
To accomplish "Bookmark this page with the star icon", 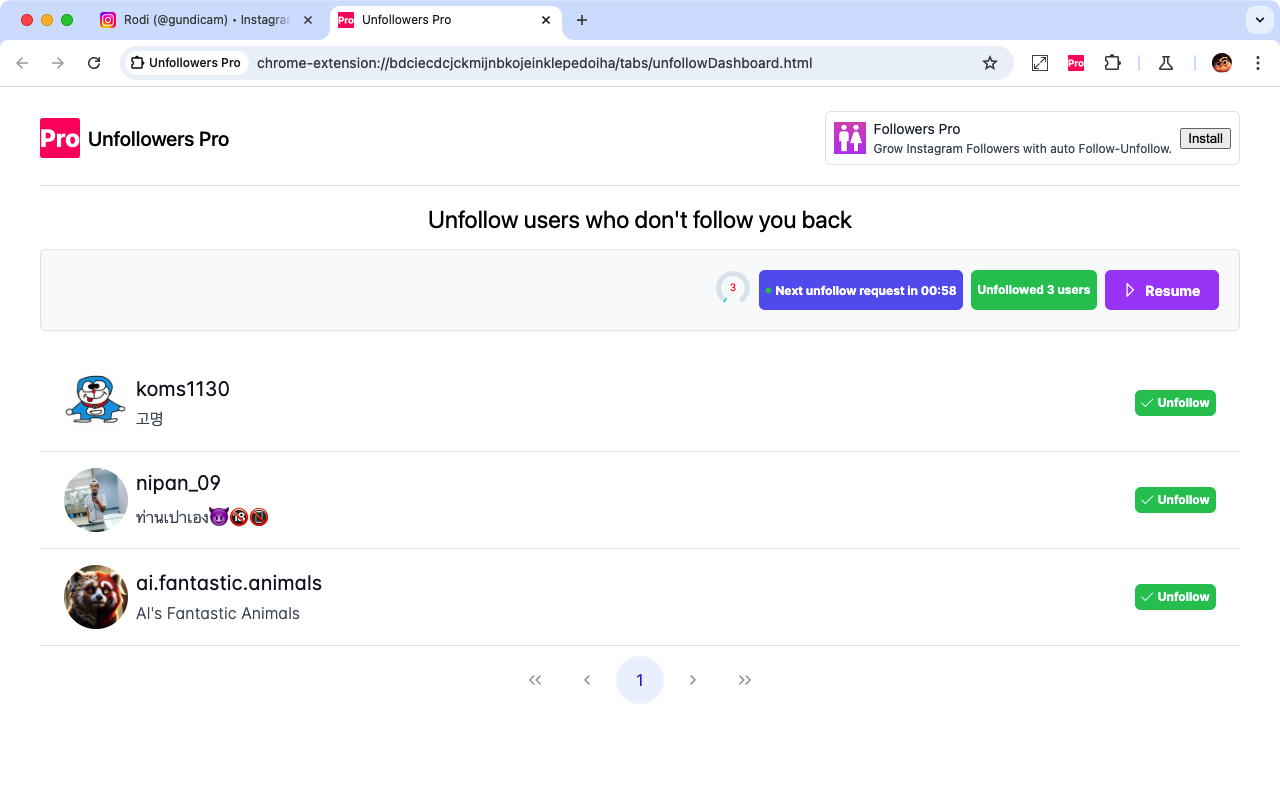I will [x=990, y=63].
